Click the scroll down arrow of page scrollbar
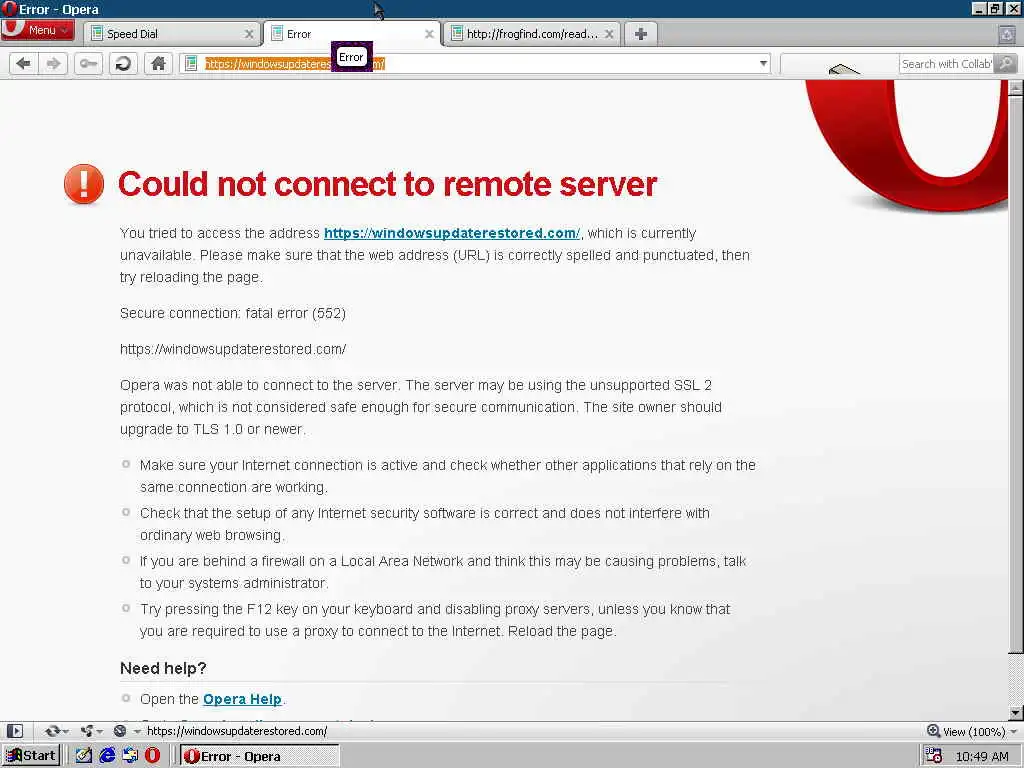Screen dimensions: 1024x768 (x=1016, y=712)
